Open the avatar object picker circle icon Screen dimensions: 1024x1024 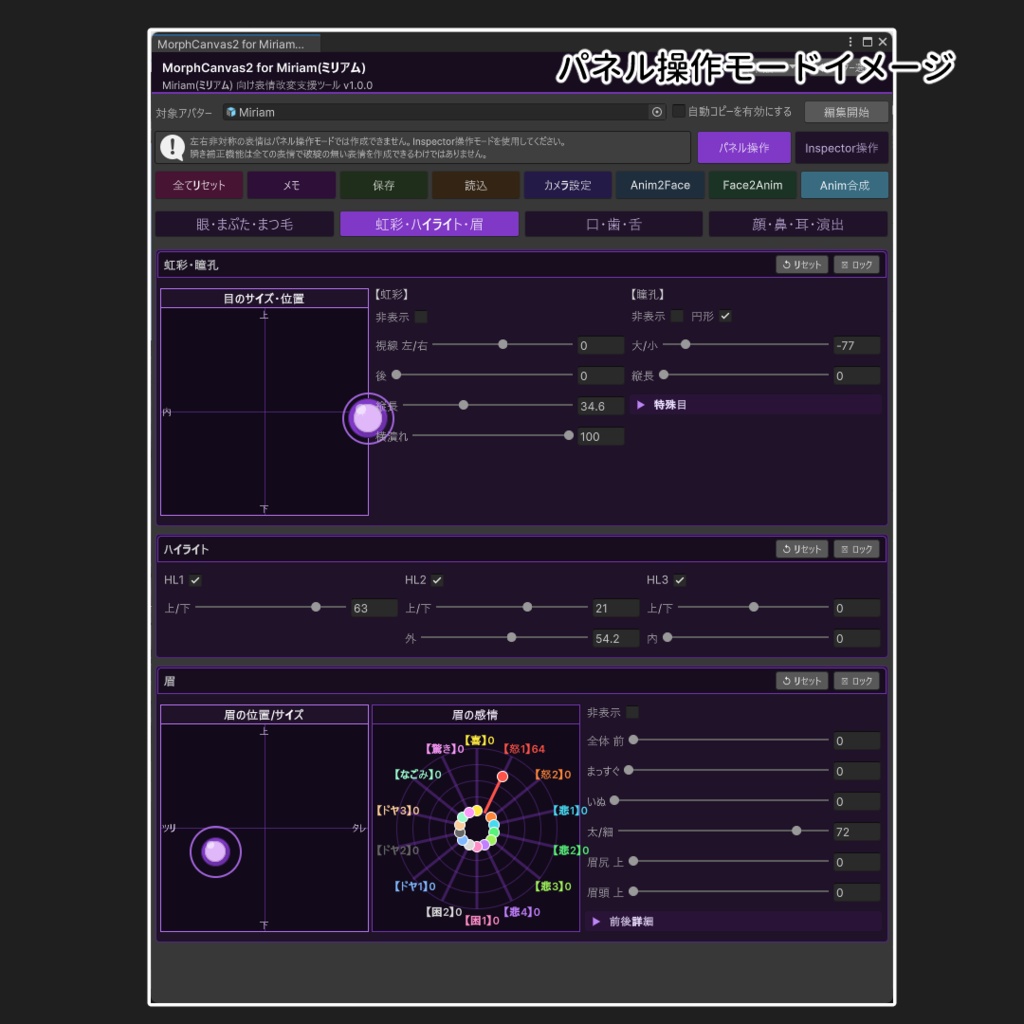pos(656,112)
